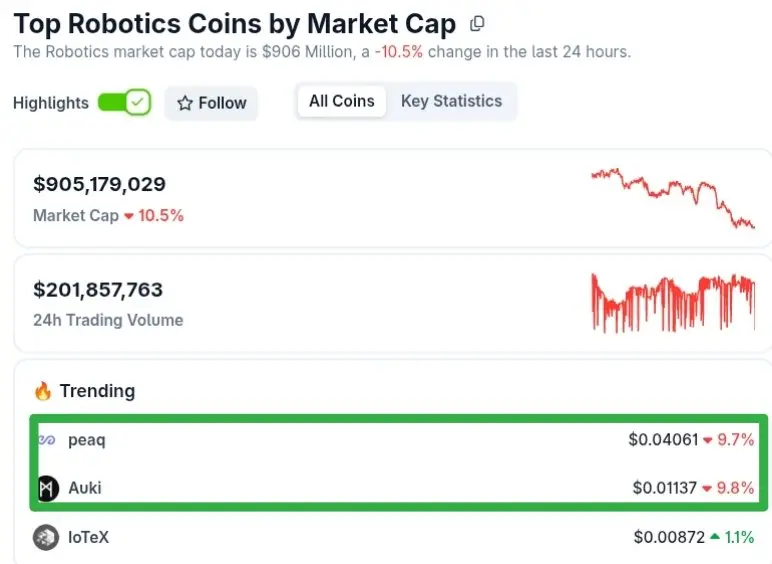Open the peaq coin link
The width and height of the screenshot is (772, 564).
(x=86, y=440)
